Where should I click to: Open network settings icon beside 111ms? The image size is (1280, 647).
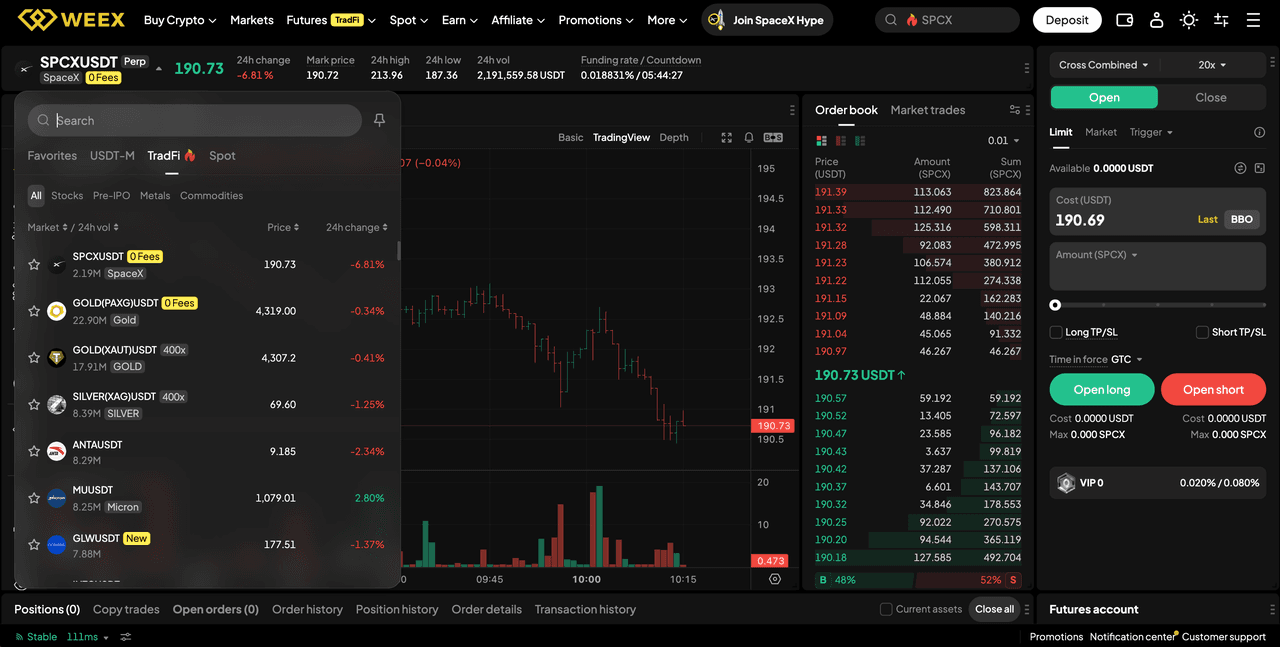126,636
